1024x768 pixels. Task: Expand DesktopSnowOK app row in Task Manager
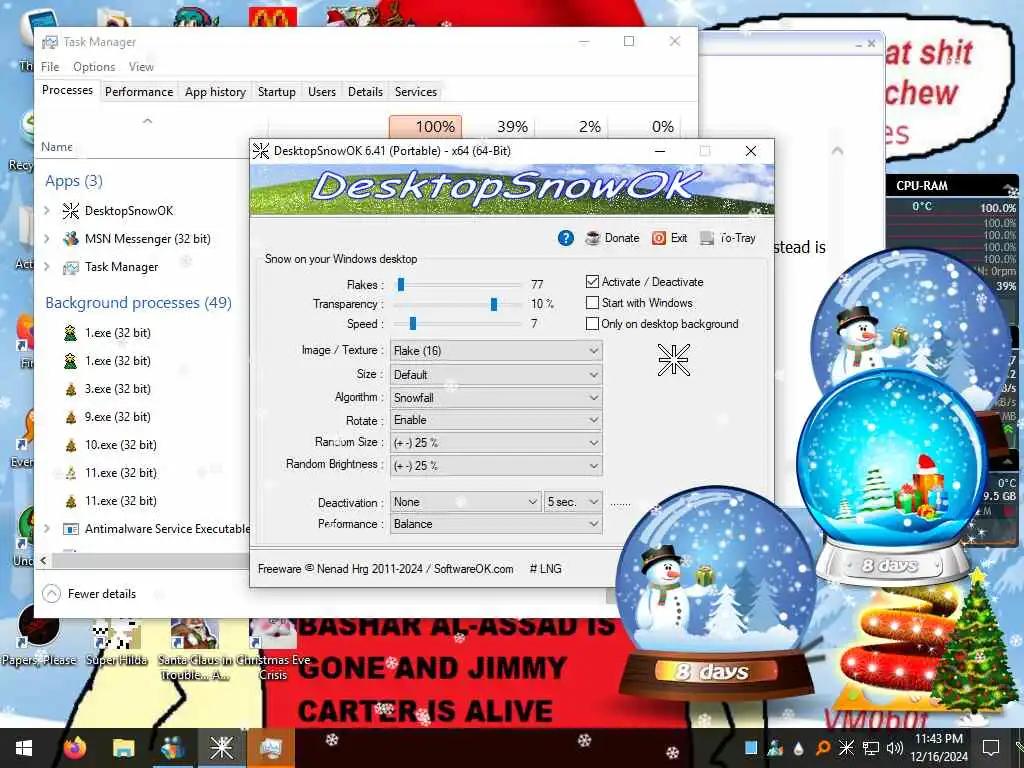click(x=46, y=210)
